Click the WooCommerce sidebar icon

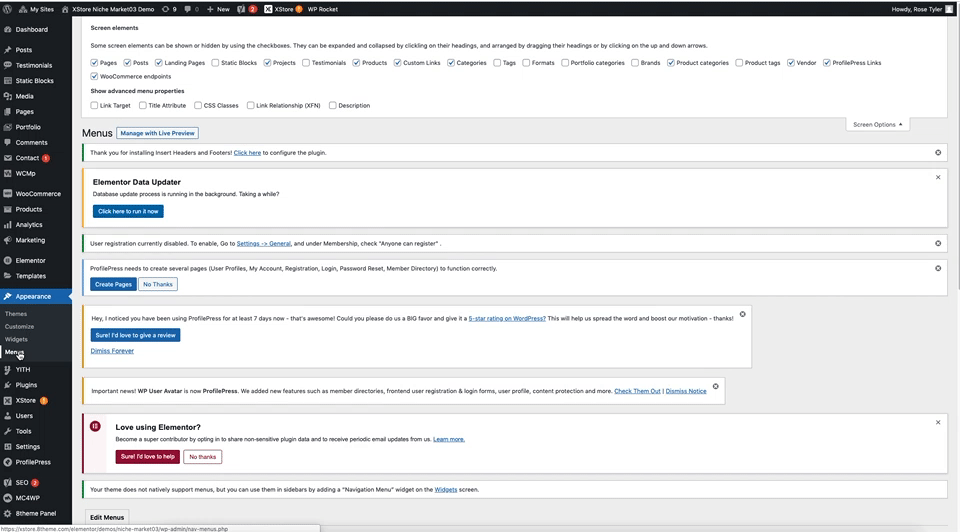tap(7, 193)
